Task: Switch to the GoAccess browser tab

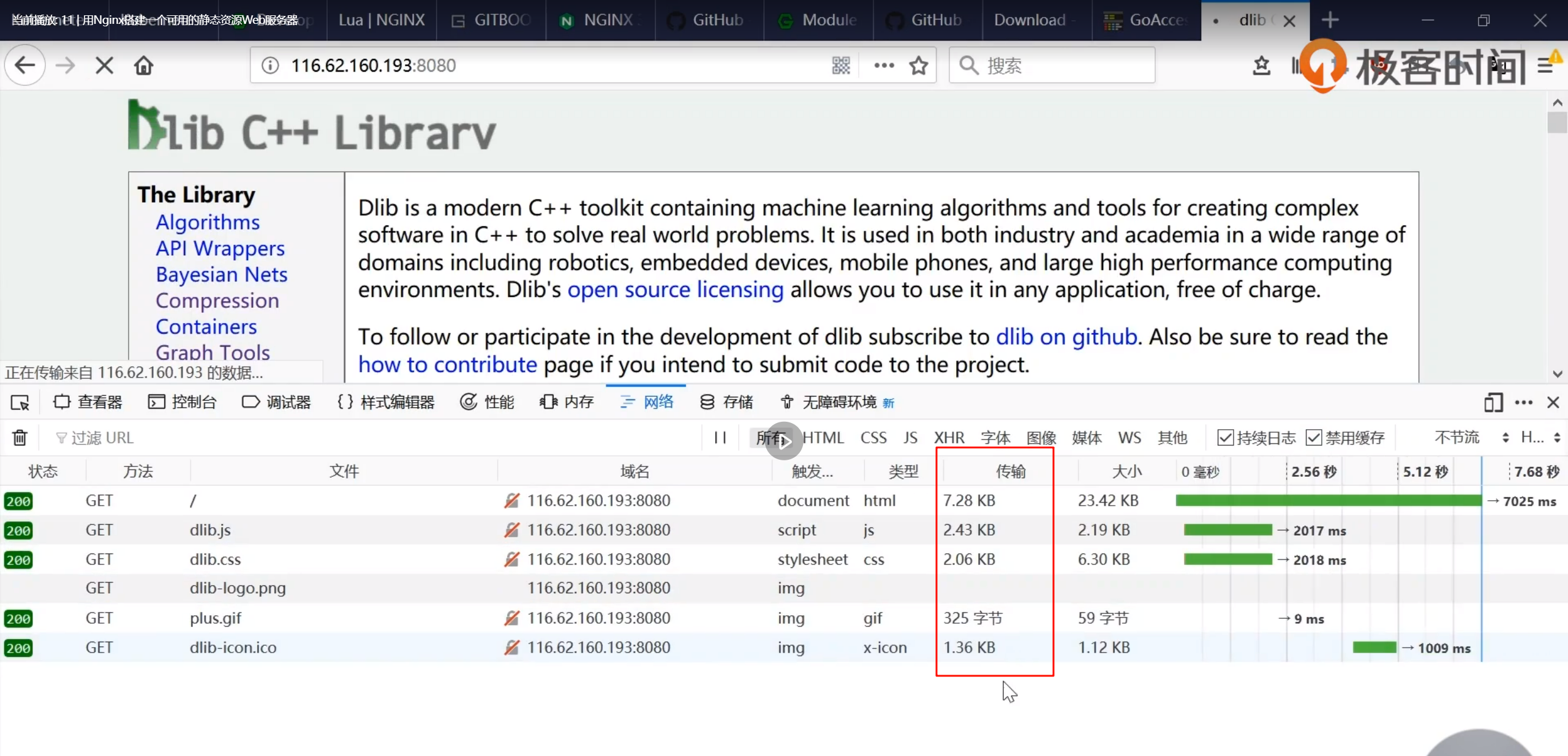Action: [x=1146, y=20]
